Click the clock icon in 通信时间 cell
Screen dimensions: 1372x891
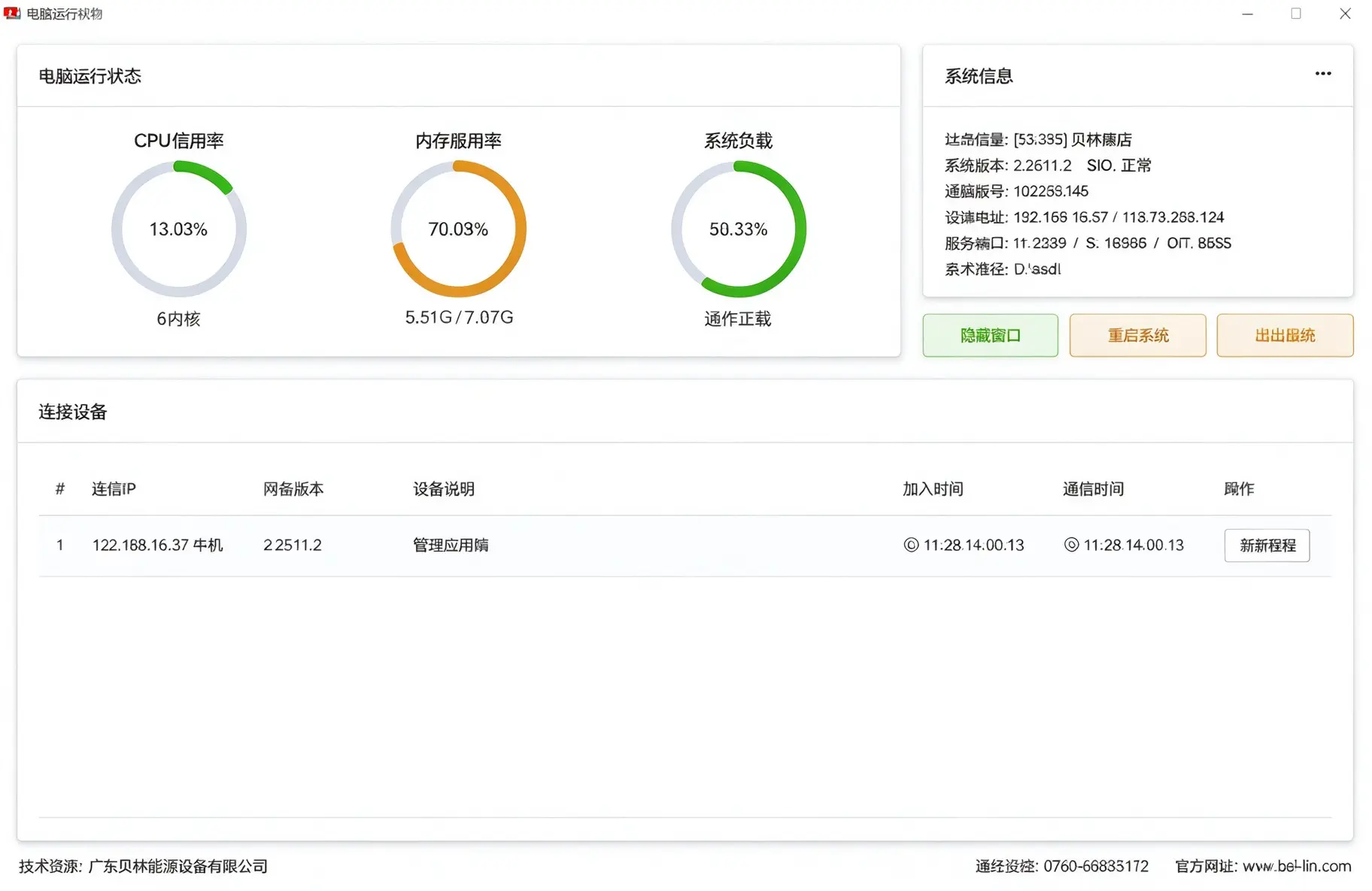pos(1071,545)
